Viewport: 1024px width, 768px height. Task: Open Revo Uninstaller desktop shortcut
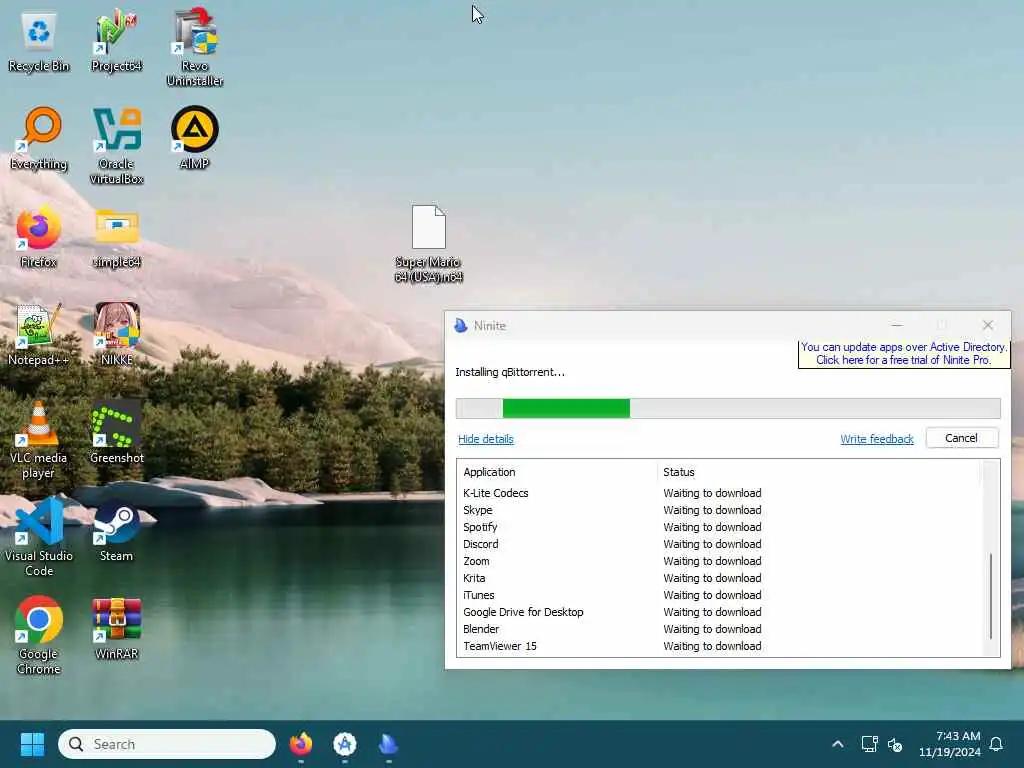195,47
